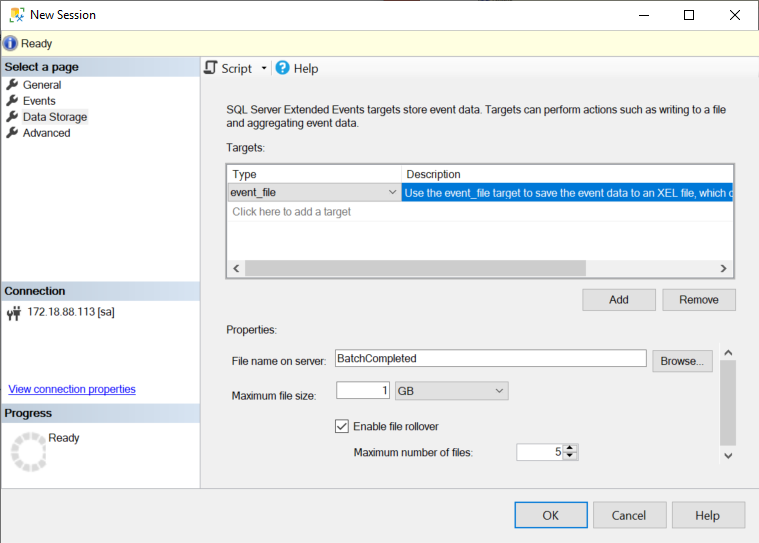Click the New Session window icon
Screen dimensions: 759x543
[x=17, y=15]
